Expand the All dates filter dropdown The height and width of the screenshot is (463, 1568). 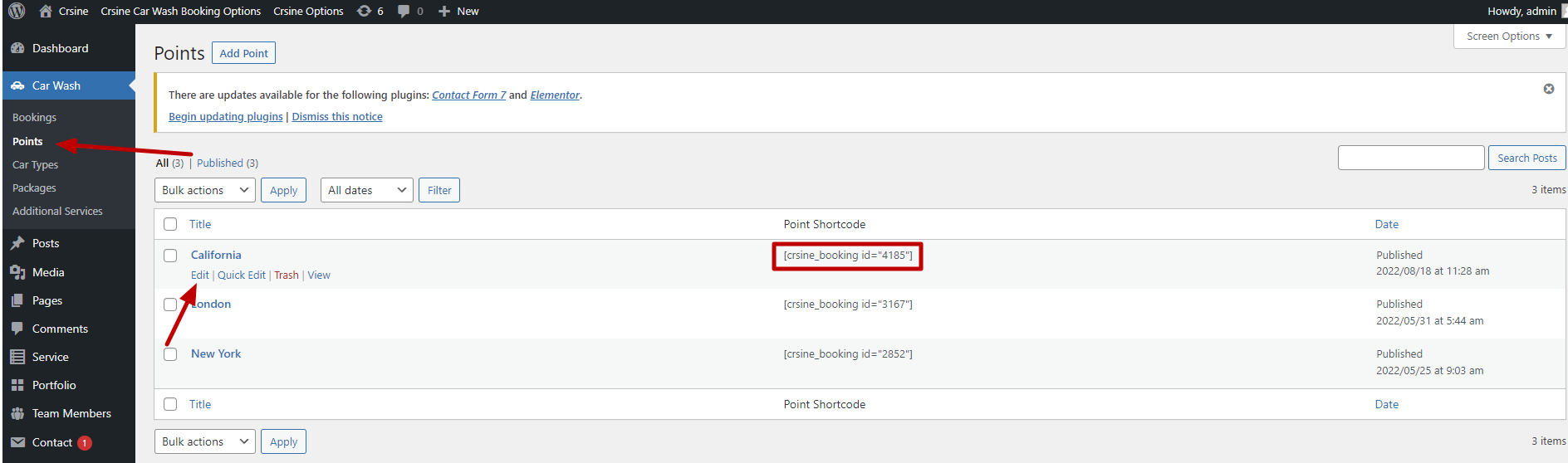pos(367,190)
